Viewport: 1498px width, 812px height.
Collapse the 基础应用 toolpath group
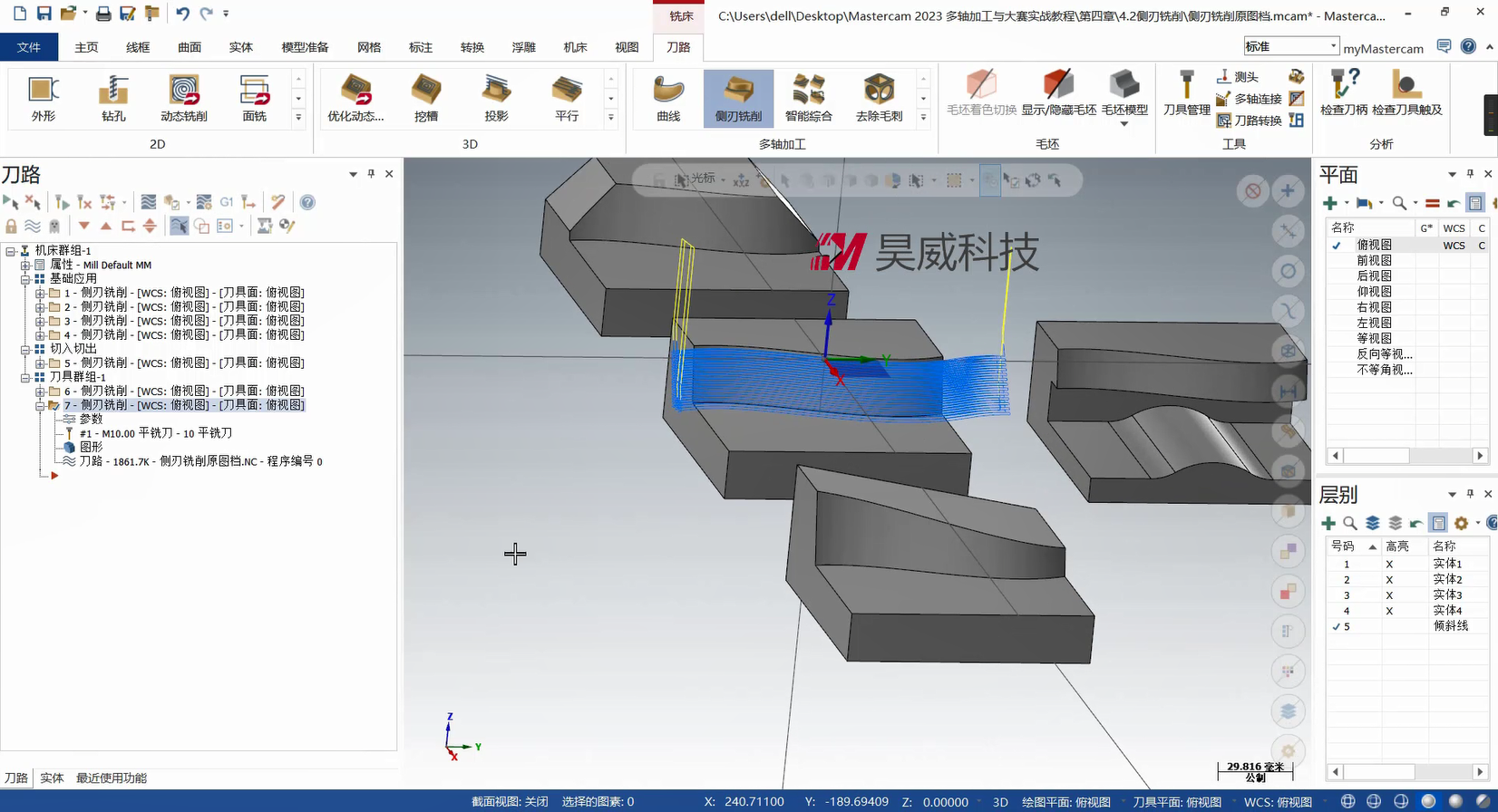25,279
